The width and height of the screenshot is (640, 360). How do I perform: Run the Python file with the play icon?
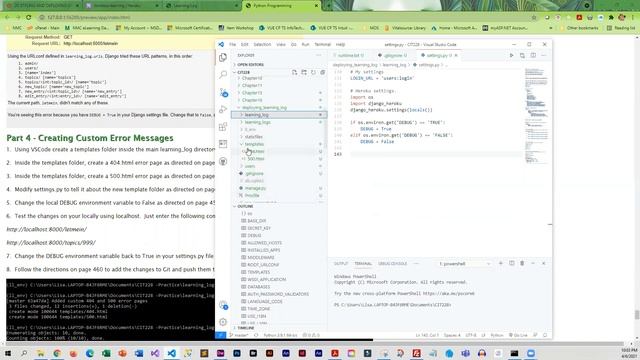coord(511,55)
